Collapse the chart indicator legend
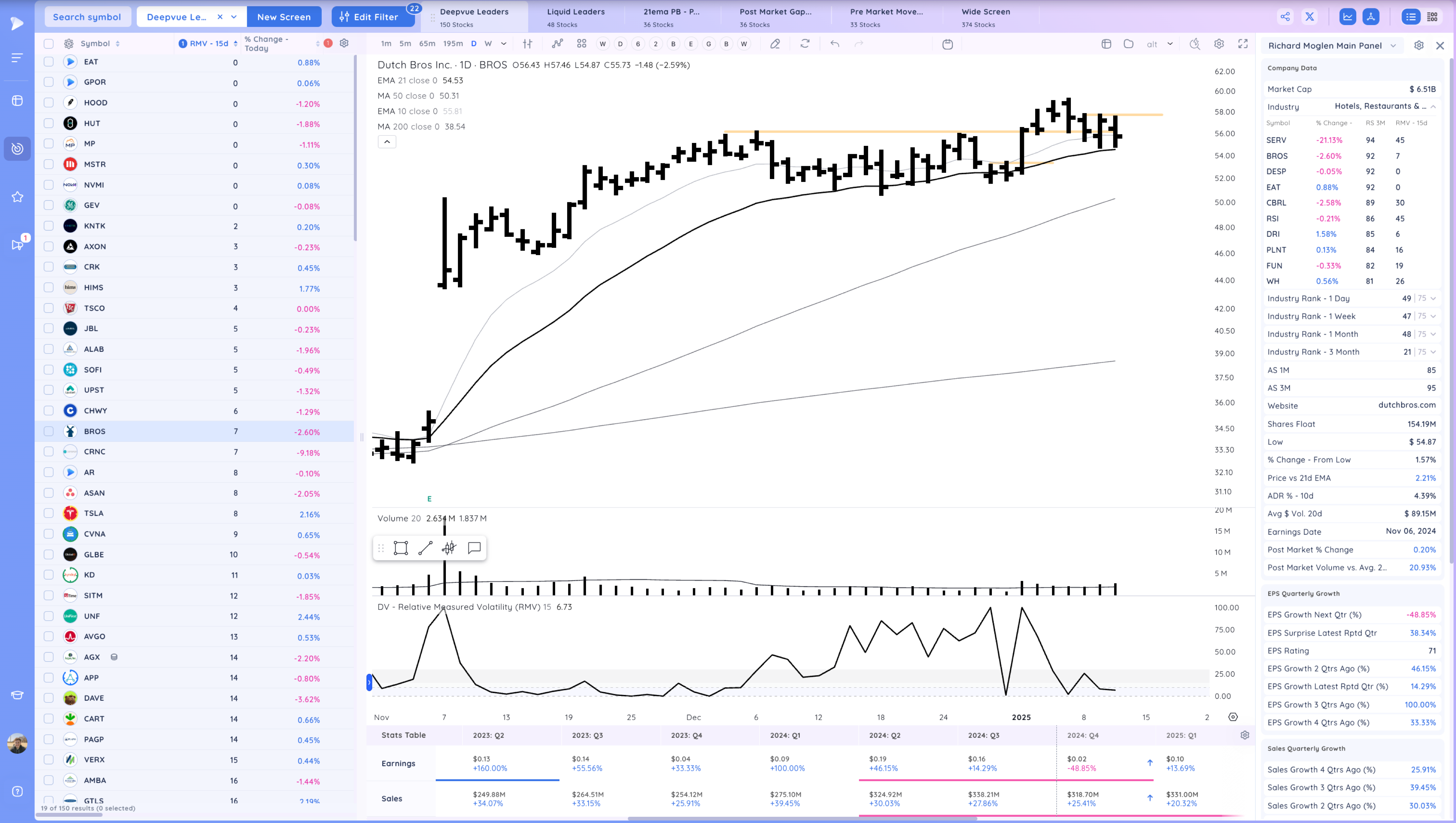Viewport: 1456px width, 823px height. (387, 142)
